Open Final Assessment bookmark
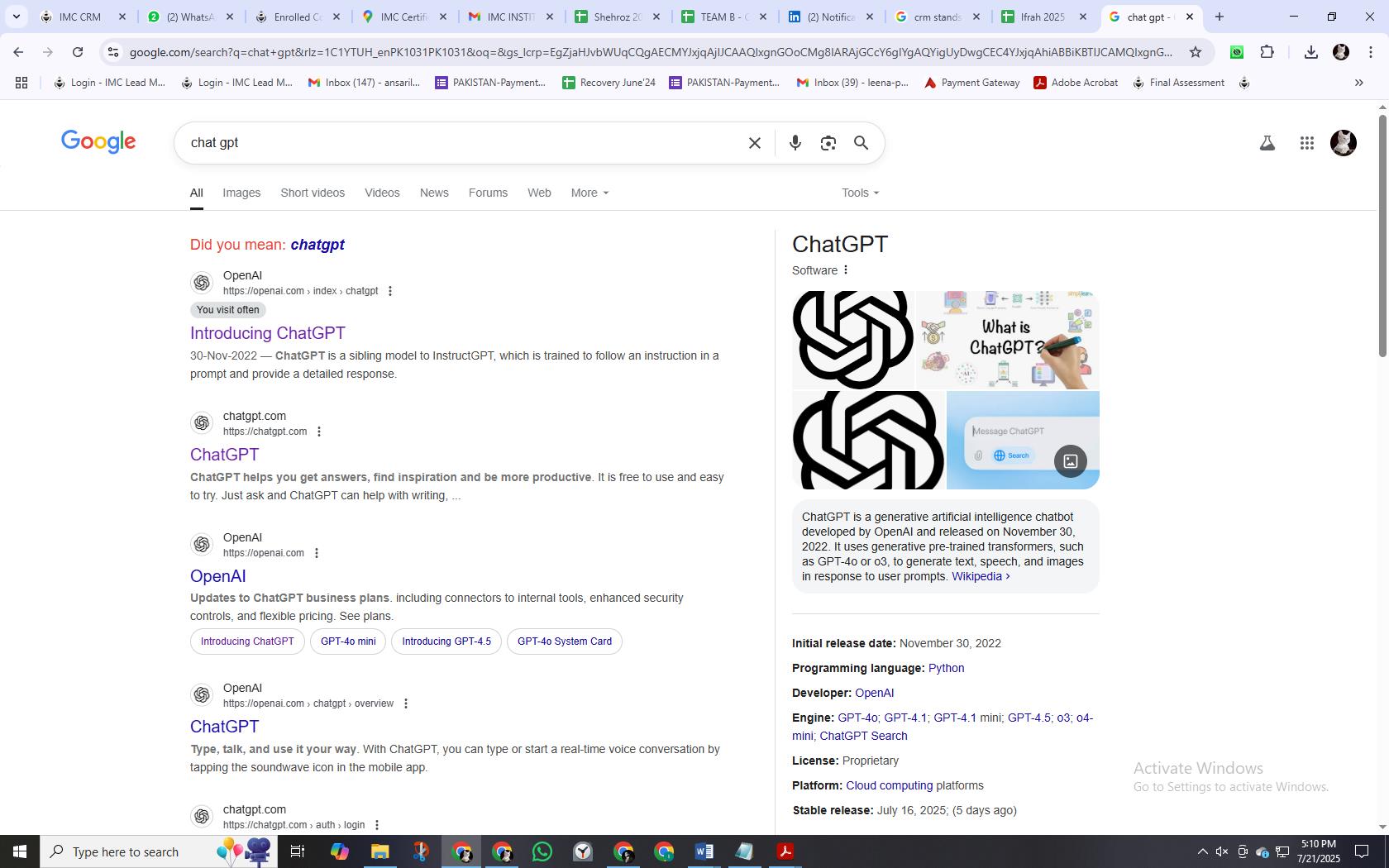Viewport: 1389px width, 868px height. click(x=1178, y=83)
